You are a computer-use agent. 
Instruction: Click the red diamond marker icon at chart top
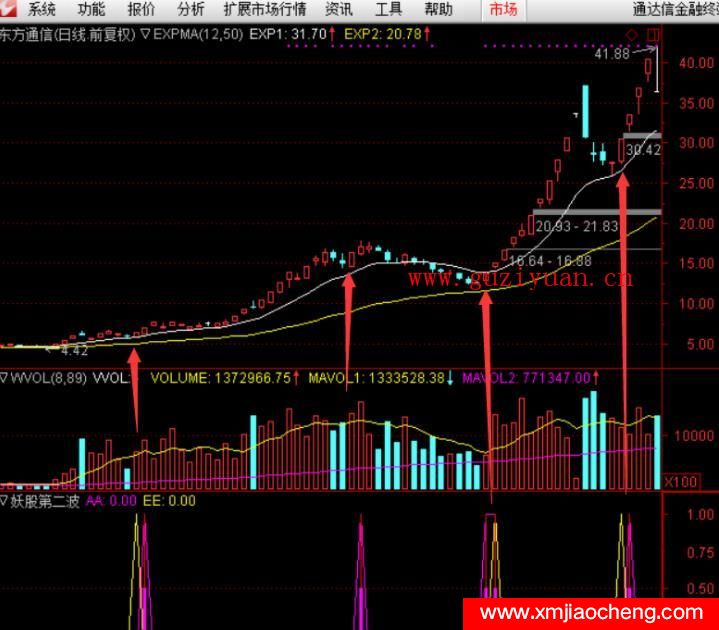[x=632, y=35]
